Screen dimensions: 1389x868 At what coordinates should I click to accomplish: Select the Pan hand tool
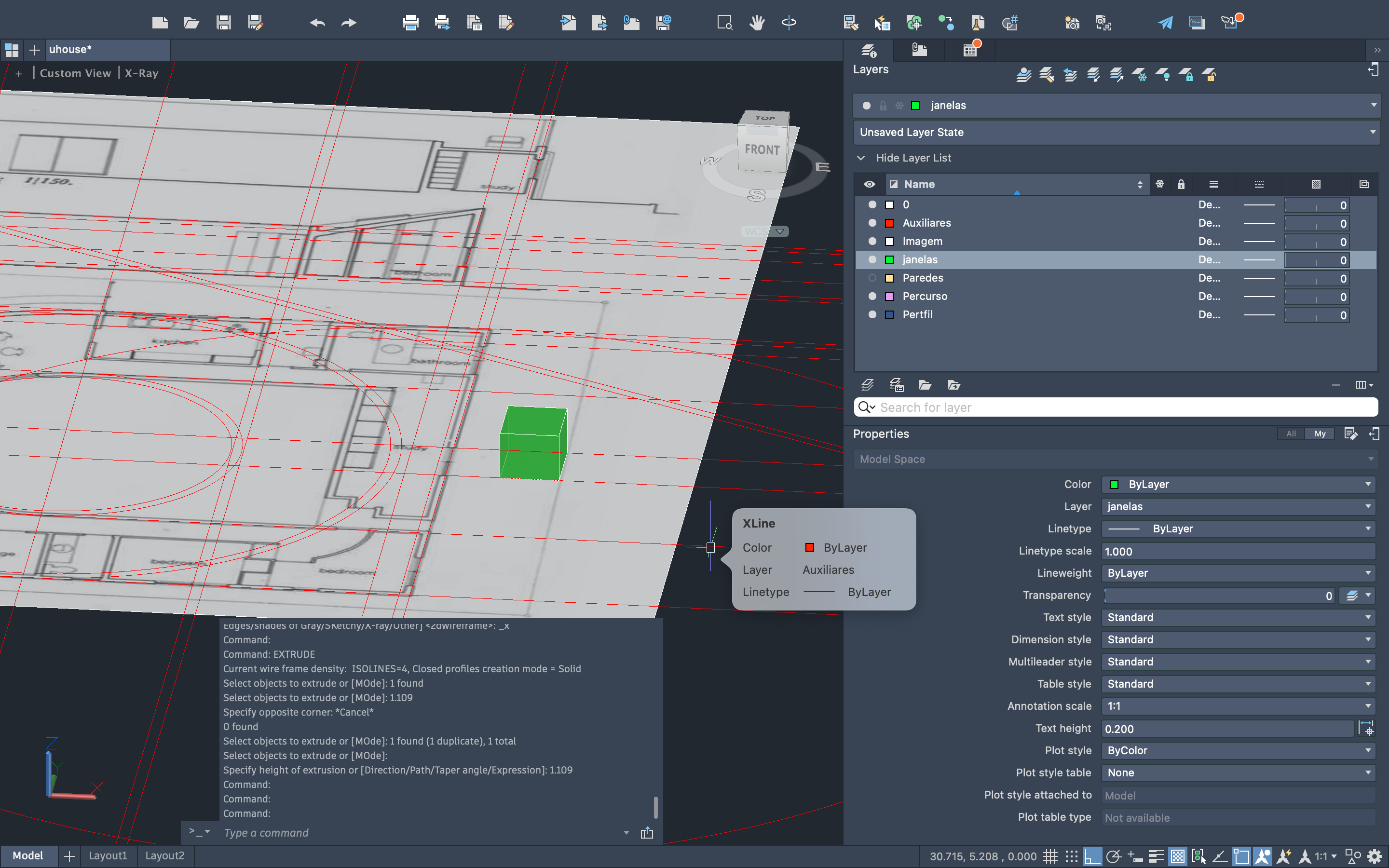coord(757,22)
